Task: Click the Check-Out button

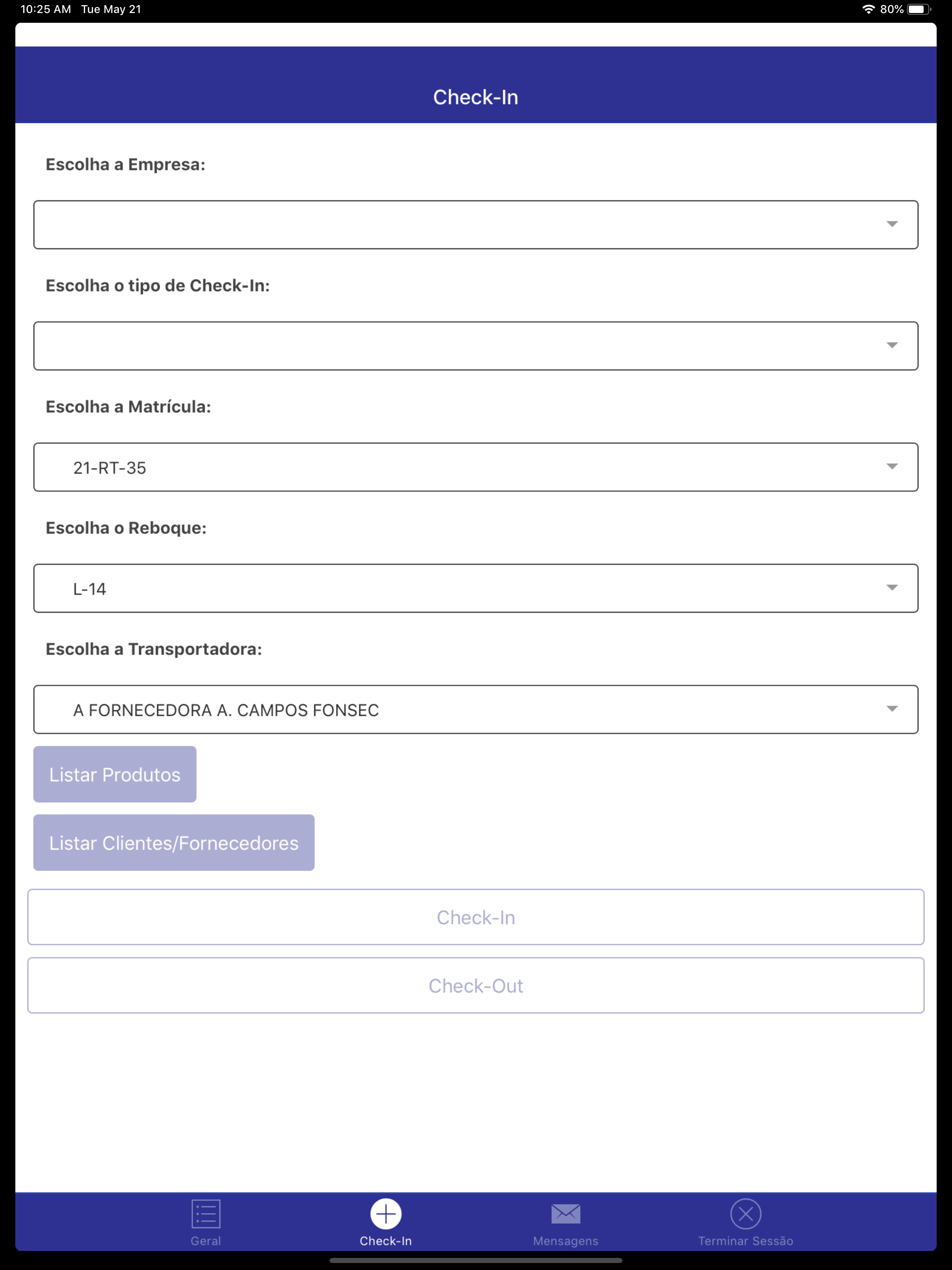Action: [476, 985]
